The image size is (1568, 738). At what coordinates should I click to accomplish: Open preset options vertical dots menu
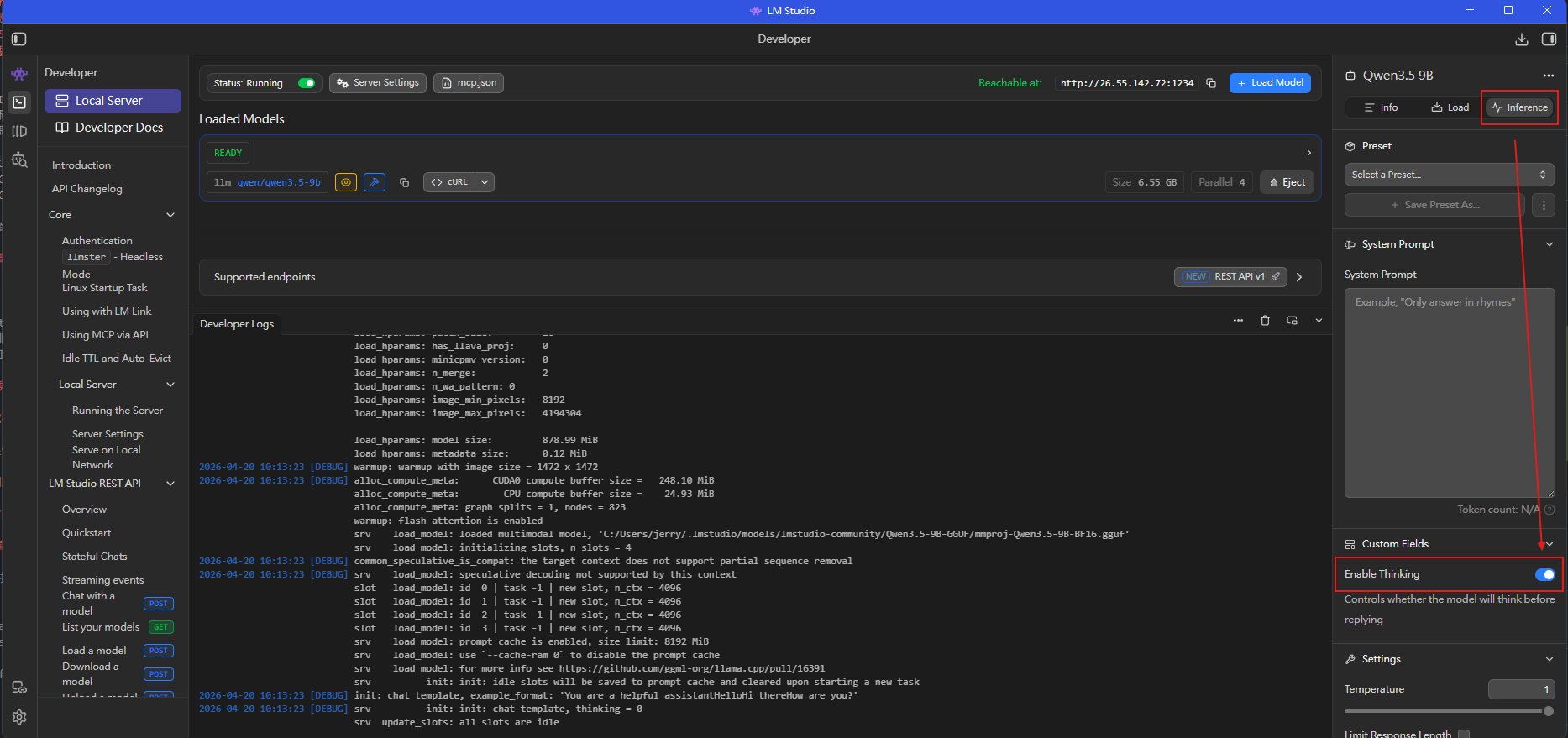pyautogui.click(x=1544, y=205)
